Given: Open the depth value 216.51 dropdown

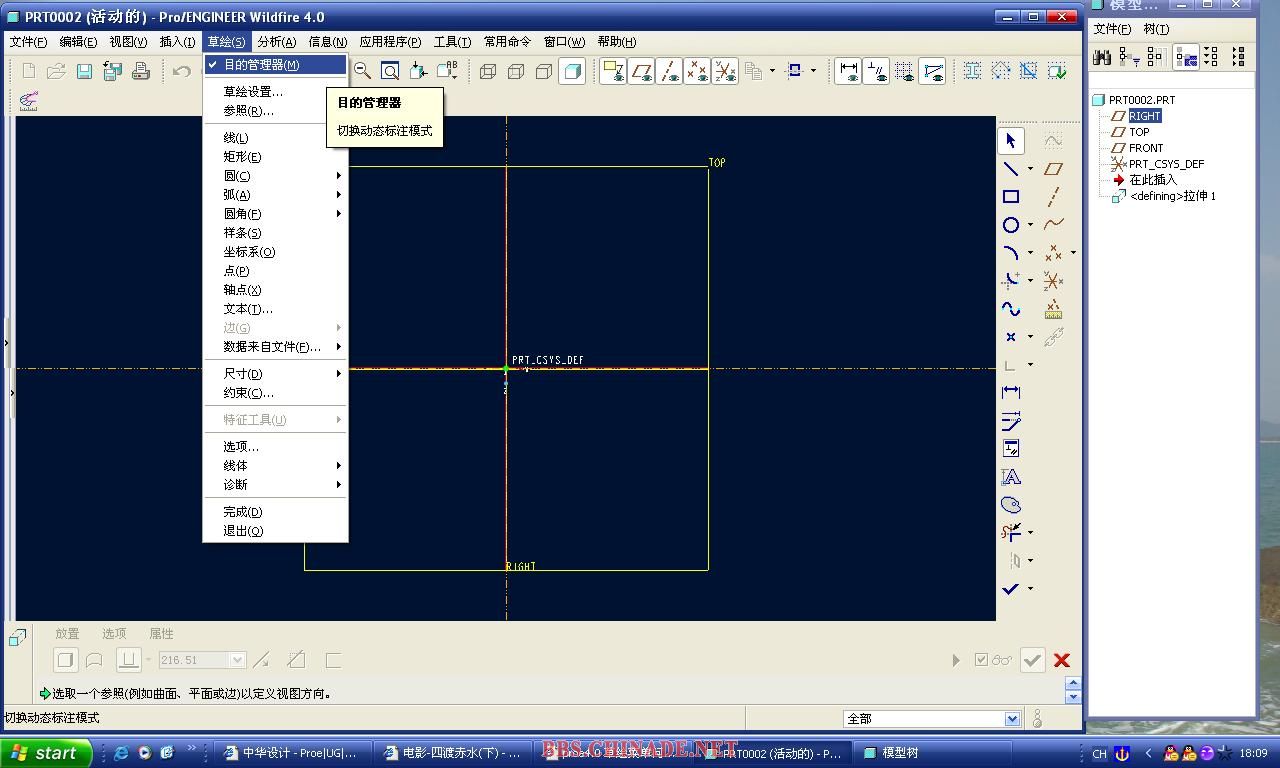Looking at the screenshot, I should [x=237, y=660].
